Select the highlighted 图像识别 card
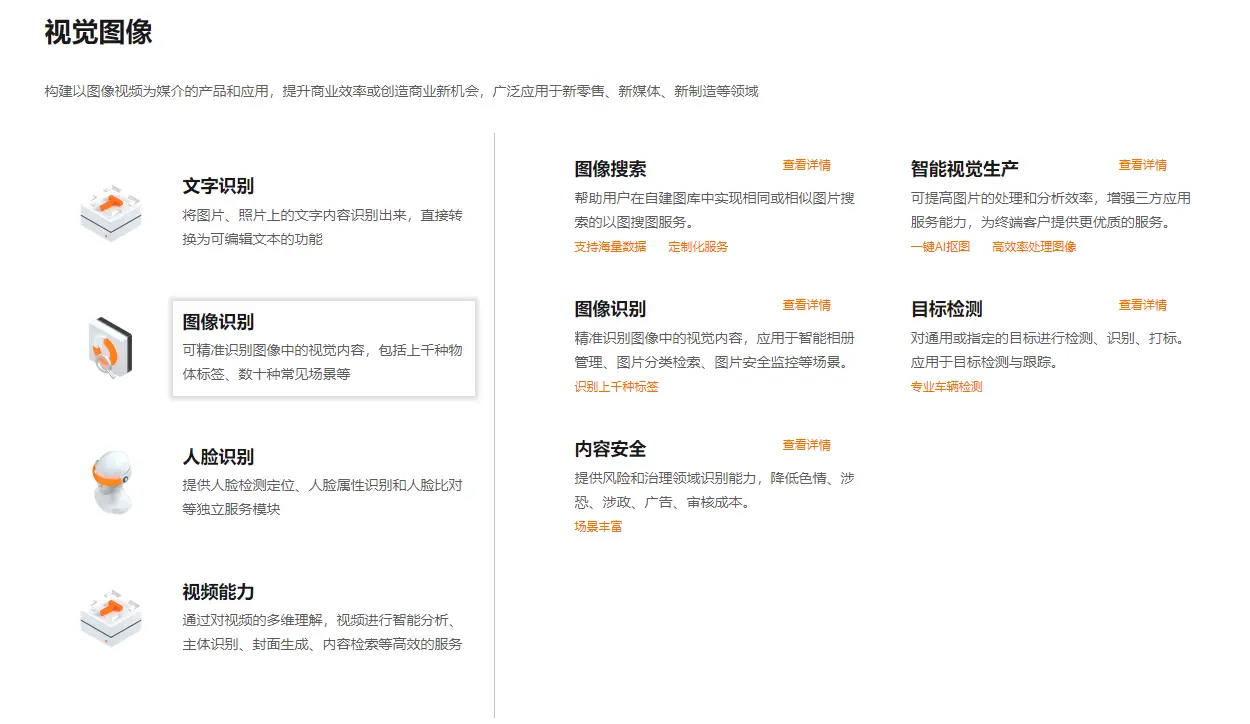 324,348
